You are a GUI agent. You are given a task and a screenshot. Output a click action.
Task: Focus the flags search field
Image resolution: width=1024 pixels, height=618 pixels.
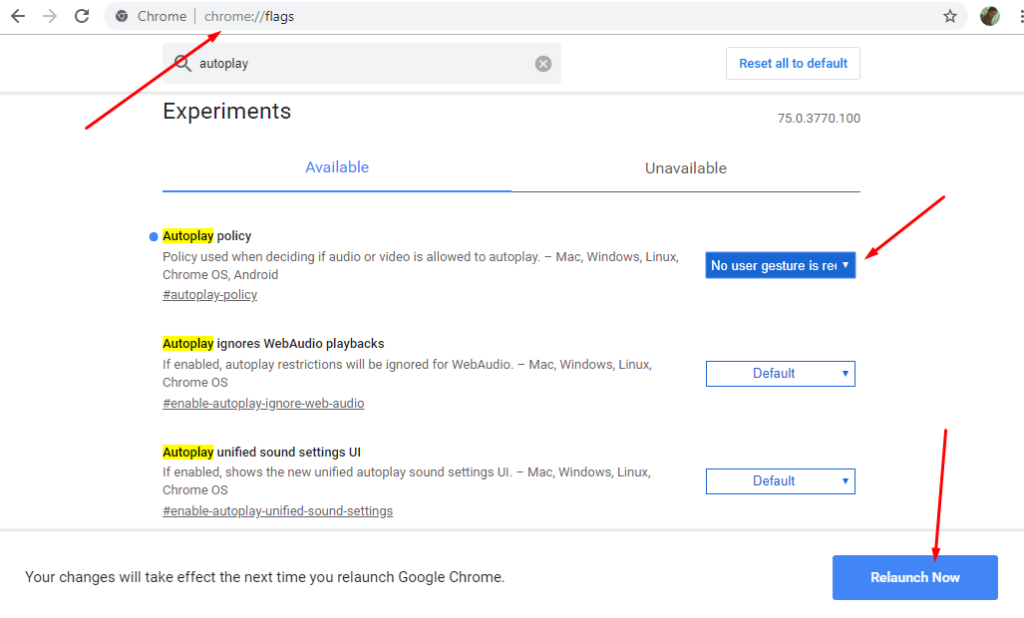coord(360,63)
